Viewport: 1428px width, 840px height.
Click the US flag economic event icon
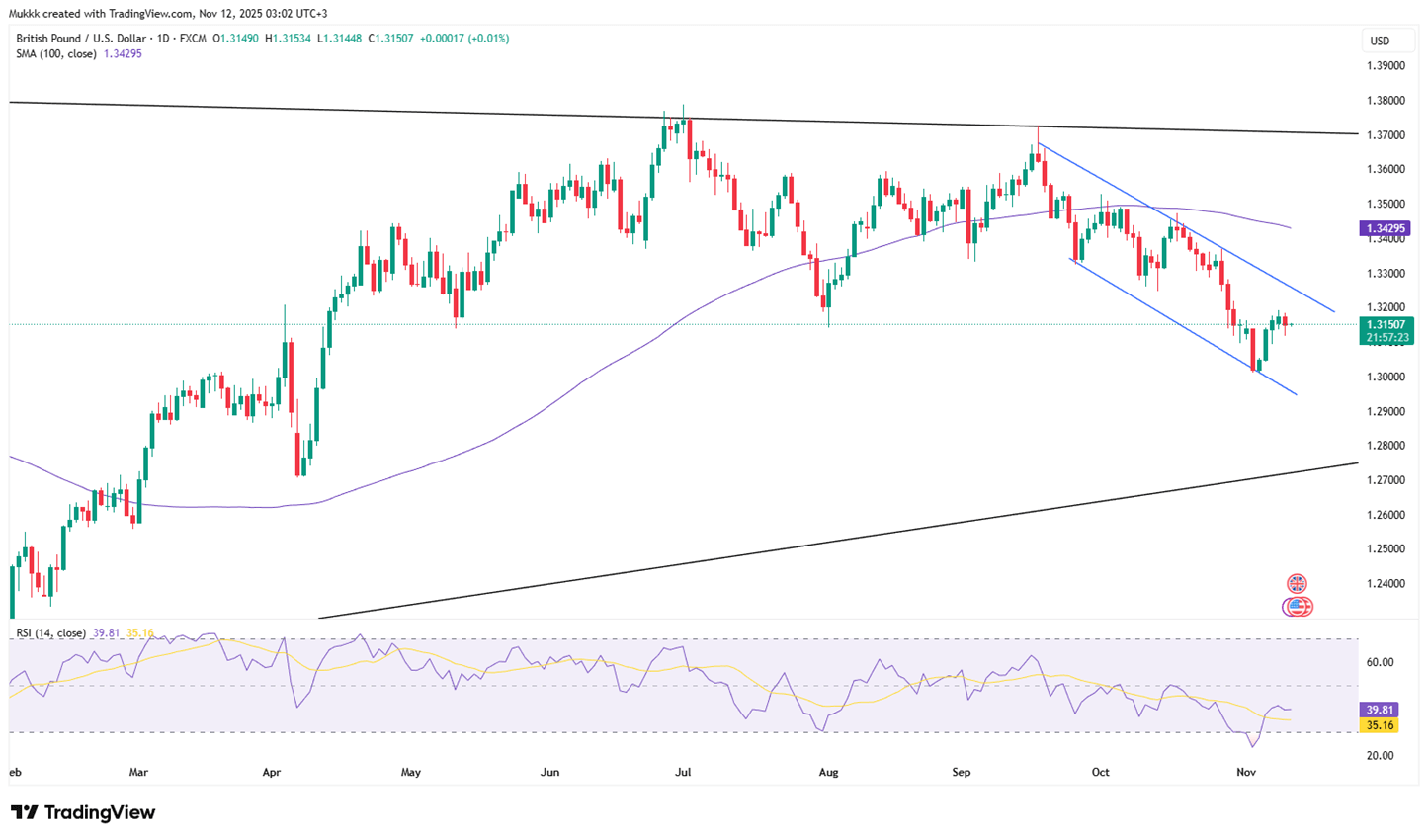point(1297,607)
